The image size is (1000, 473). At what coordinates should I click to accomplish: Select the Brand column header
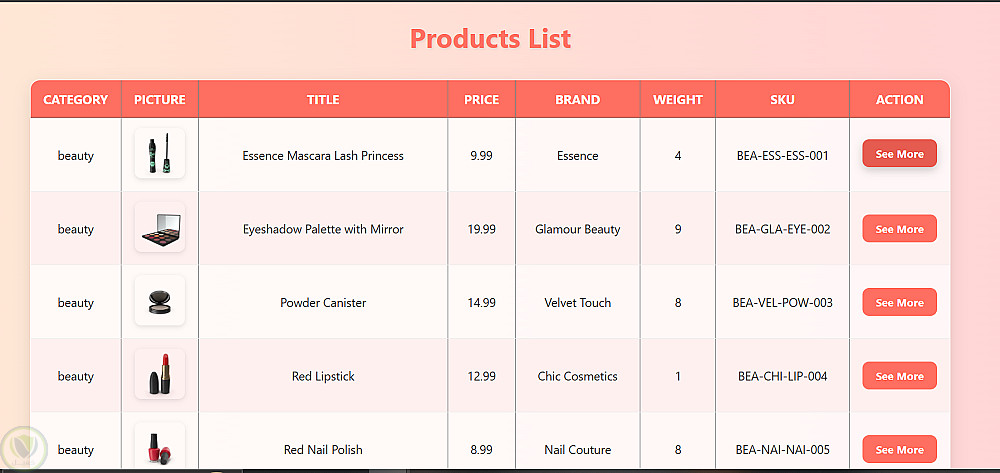578,100
